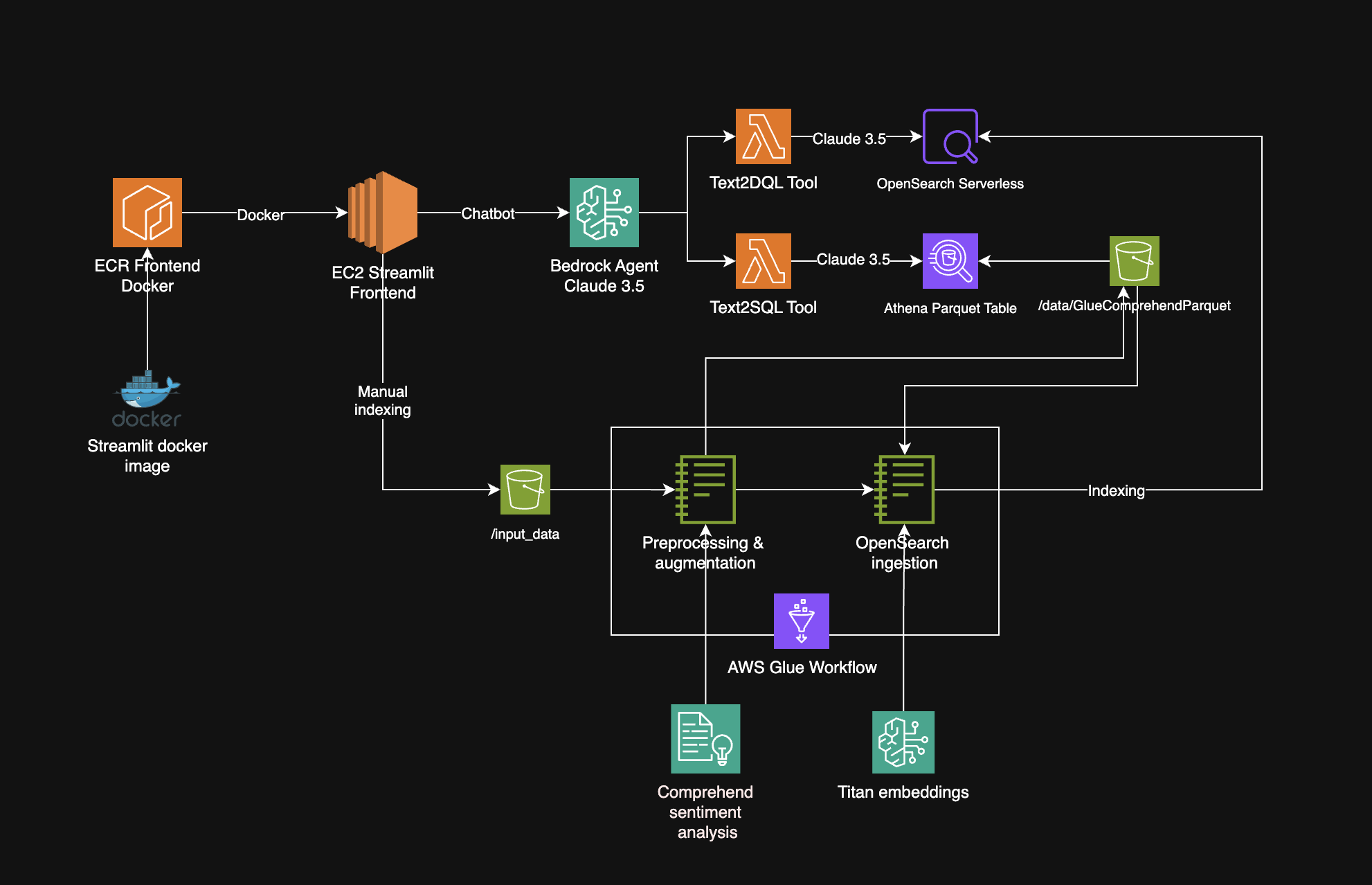The image size is (1372, 885).
Task: Click the OpenSearch Serverless icon
Action: pyautogui.click(x=950, y=136)
